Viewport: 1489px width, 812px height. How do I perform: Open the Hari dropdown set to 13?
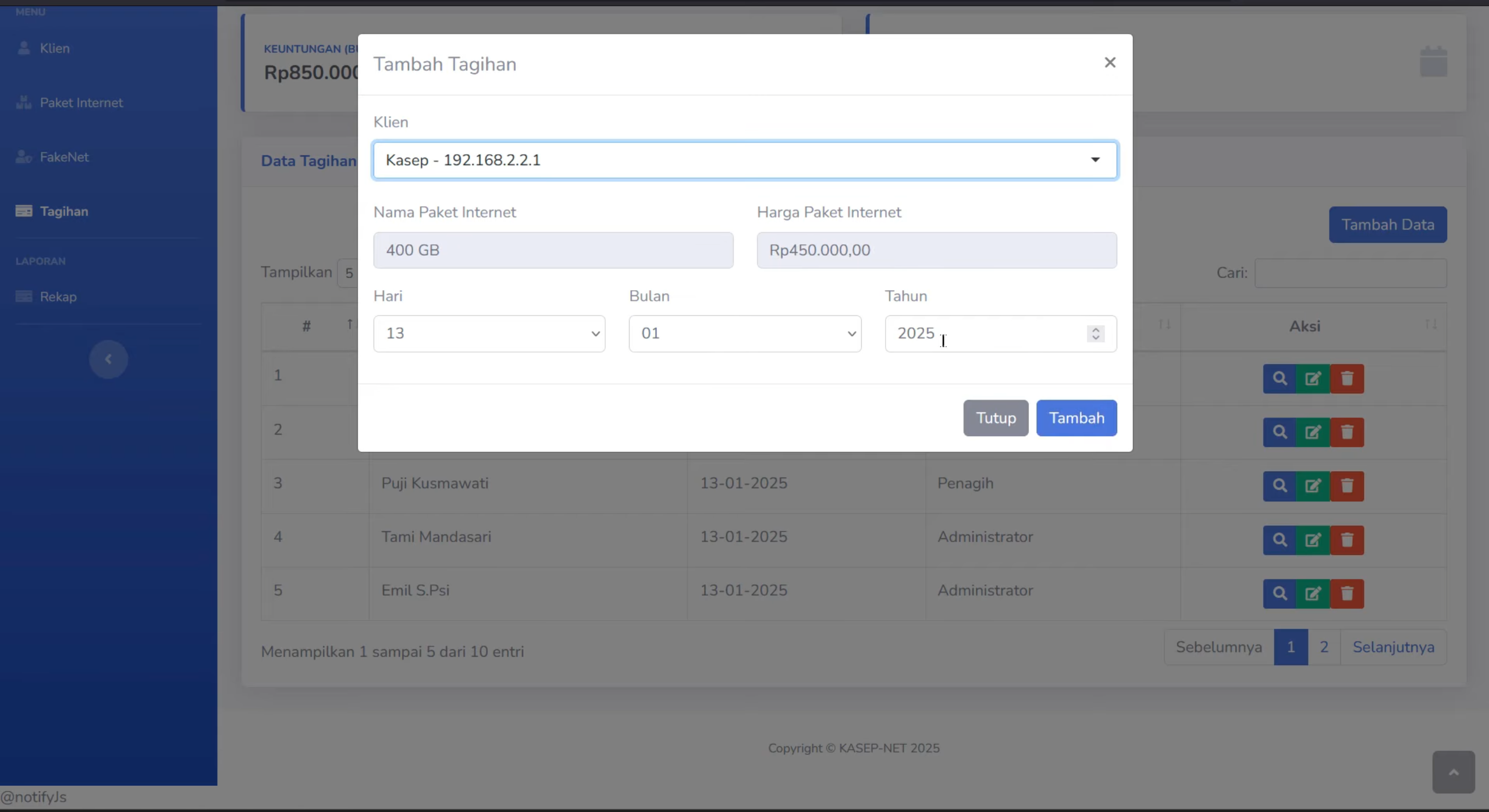[489, 333]
